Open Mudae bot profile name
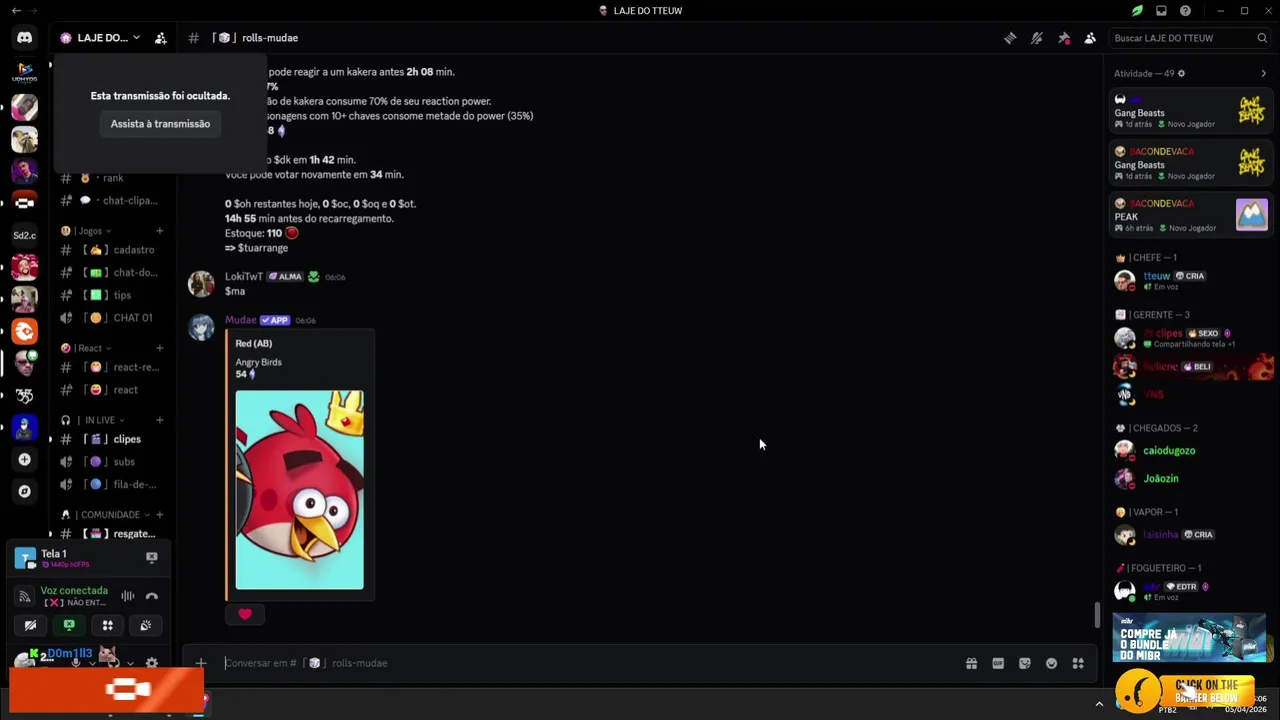 [x=240, y=320]
